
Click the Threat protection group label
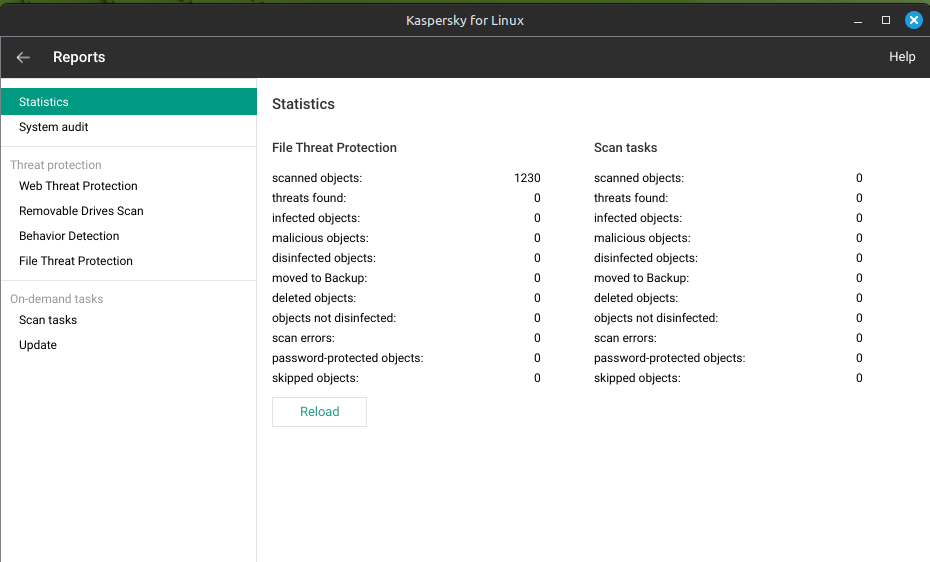point(56,165)
